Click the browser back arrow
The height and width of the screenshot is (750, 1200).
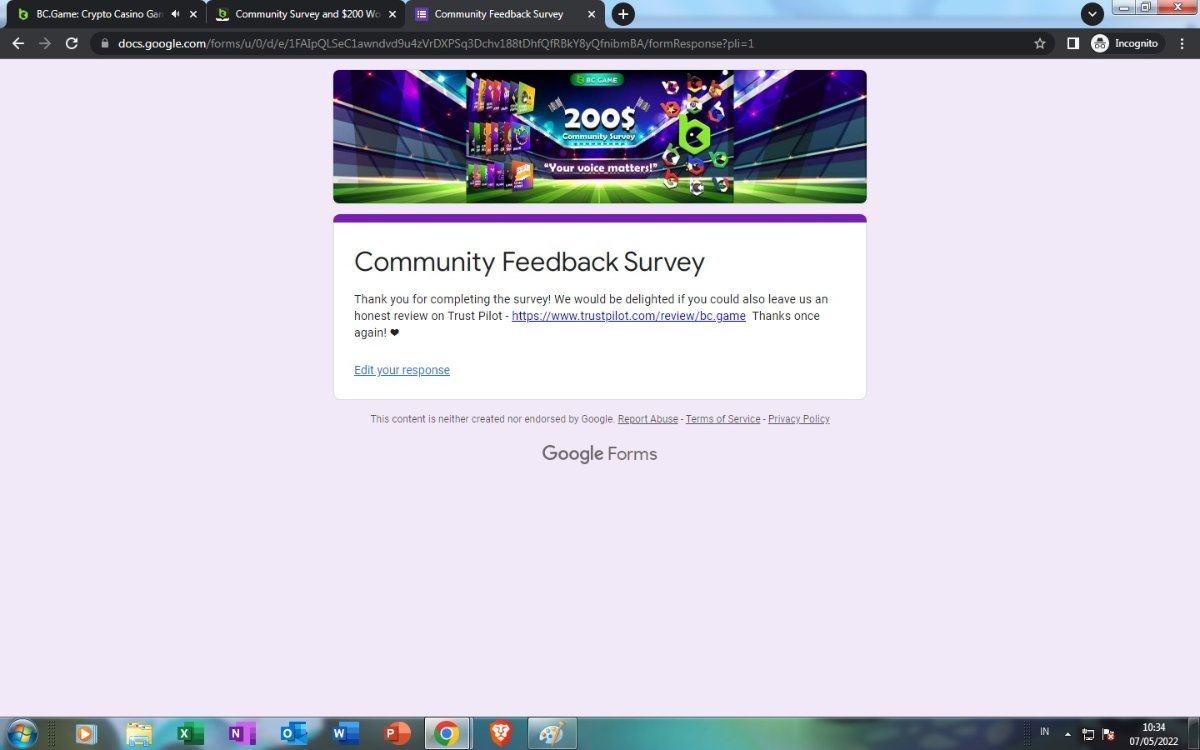[18, 44]
